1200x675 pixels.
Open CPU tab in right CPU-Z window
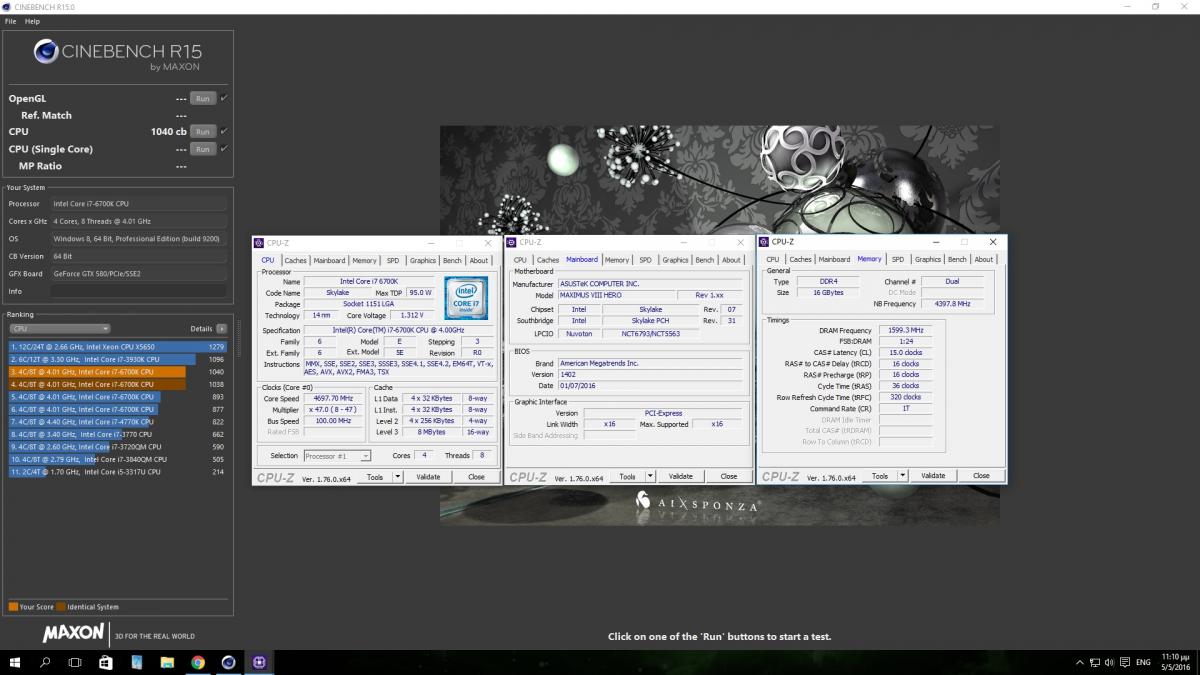(773, 260)
